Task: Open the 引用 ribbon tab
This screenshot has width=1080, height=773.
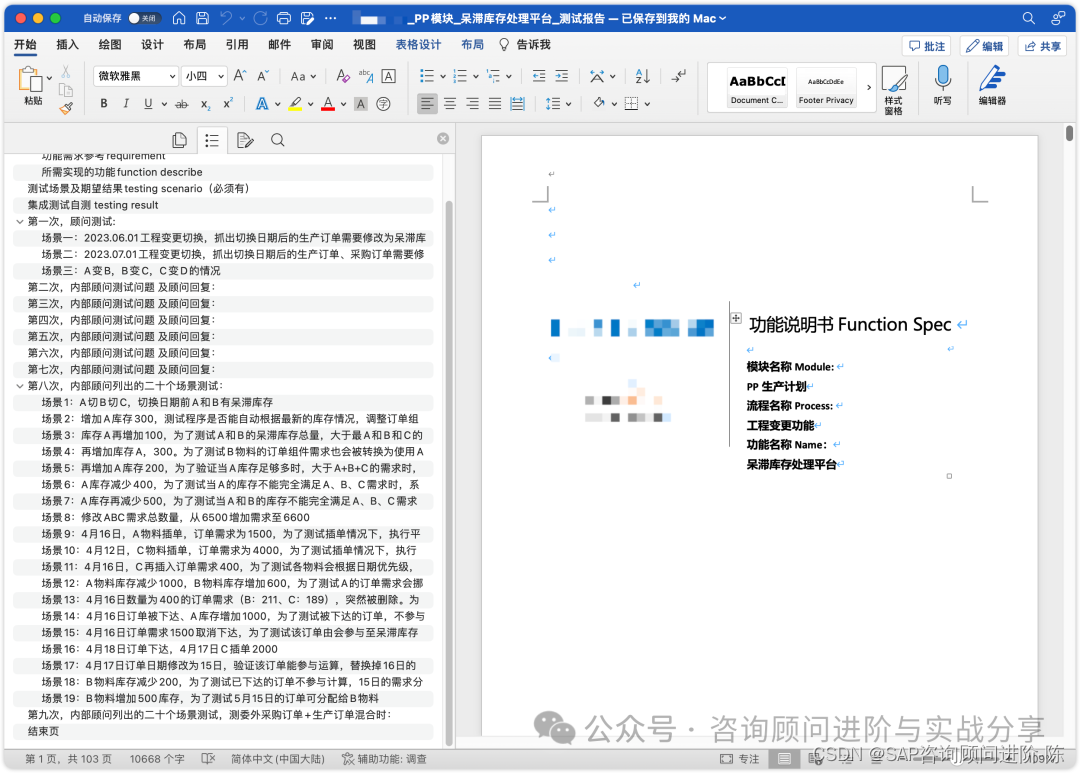Action: point(237,45)
